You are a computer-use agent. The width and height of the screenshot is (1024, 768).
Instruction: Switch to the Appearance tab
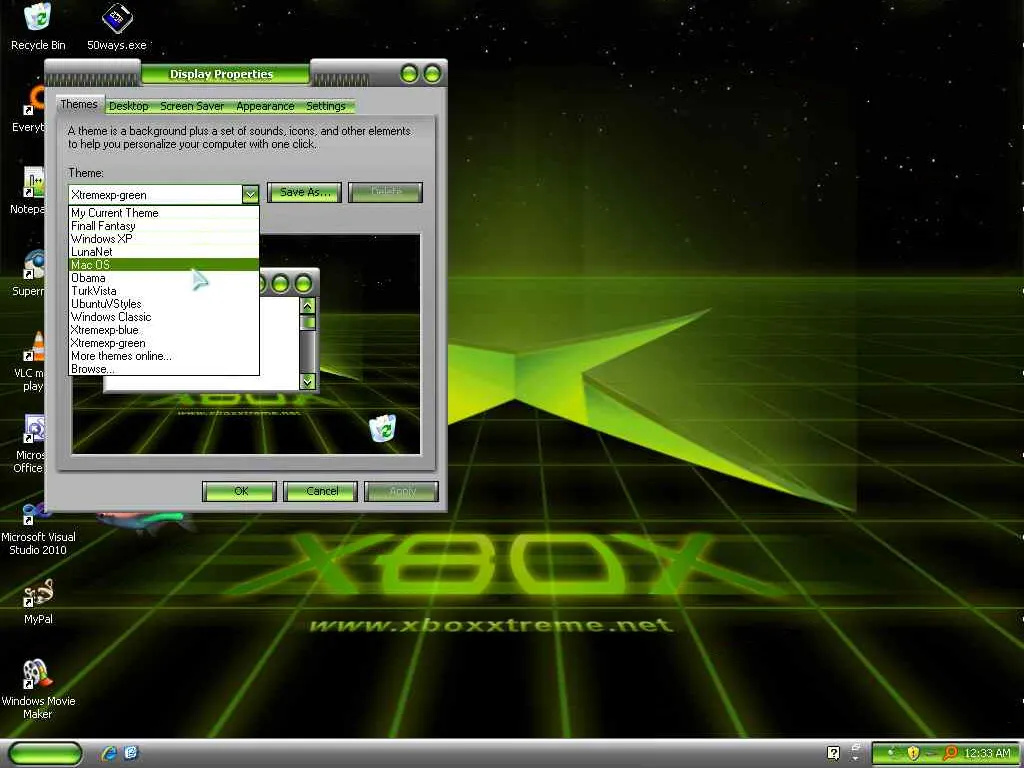coord(265,106)
